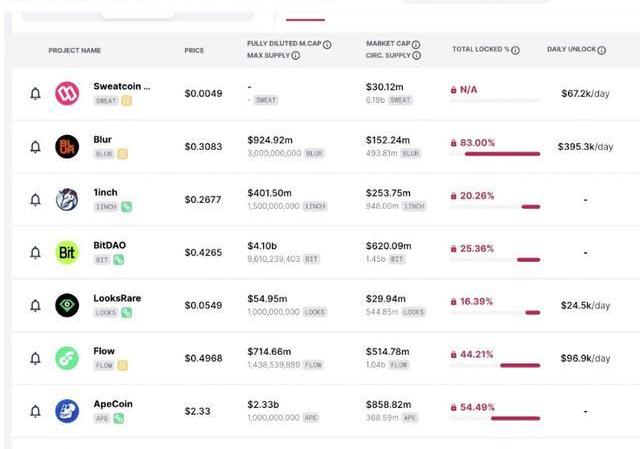640x449 pixels.
Task: Open the LooksRare project name link
Action: (117, 298)
